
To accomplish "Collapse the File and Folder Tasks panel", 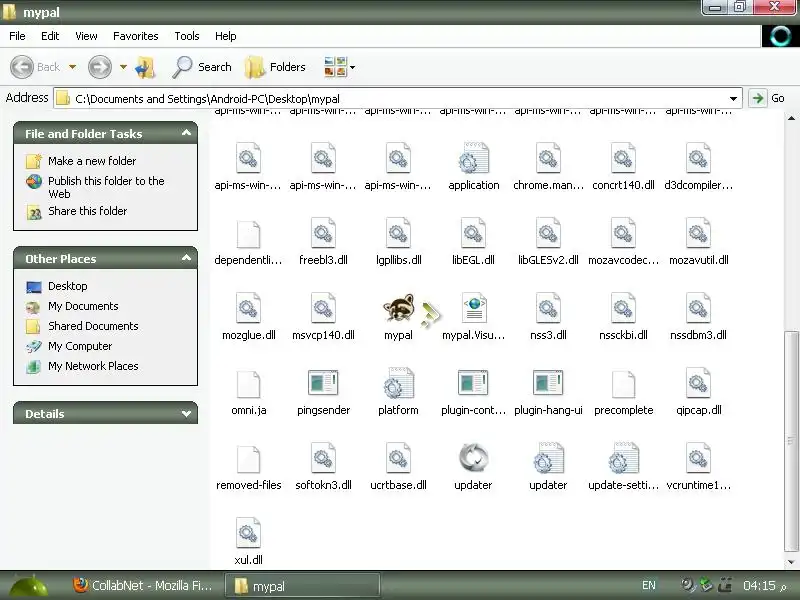I will click(x=186, y=133).
